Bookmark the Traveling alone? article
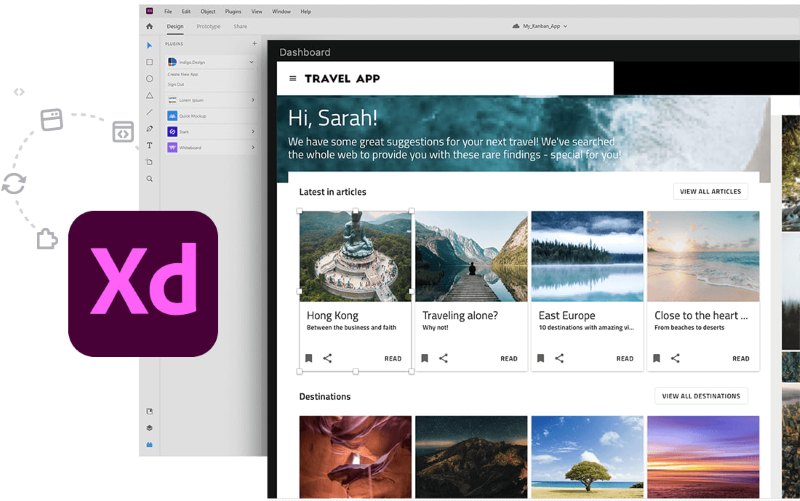Screen dimensions: 800x501 pos(424,358)
